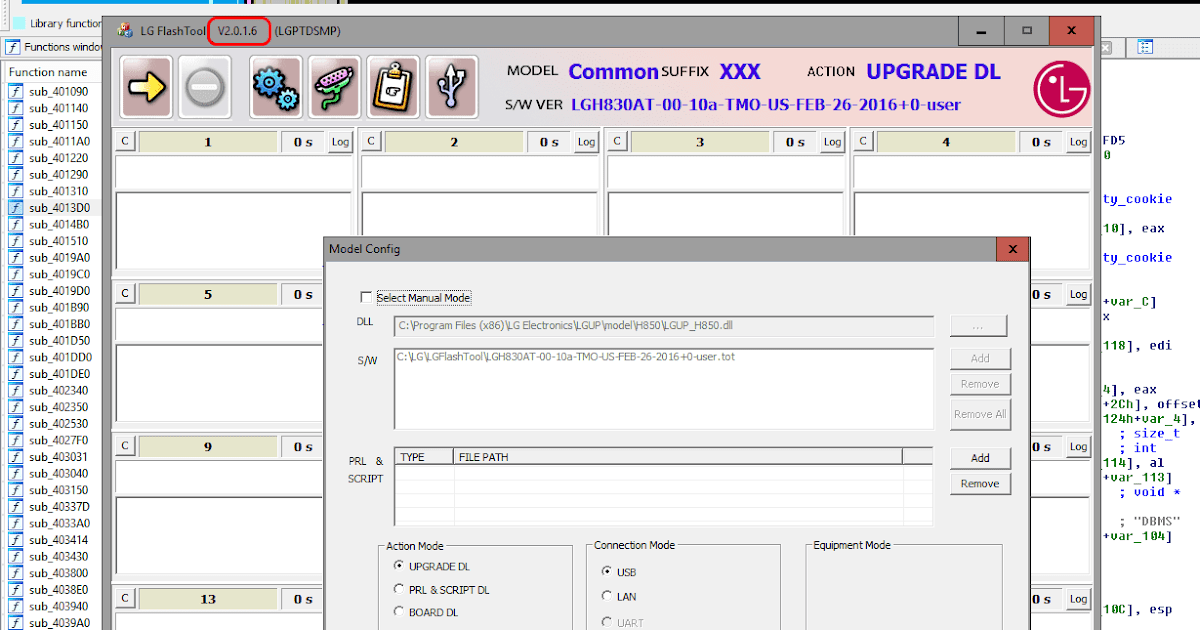Click the yellow arrow Start button
The height and width of the screenshot is (630, 1200).
coord(146,86)
